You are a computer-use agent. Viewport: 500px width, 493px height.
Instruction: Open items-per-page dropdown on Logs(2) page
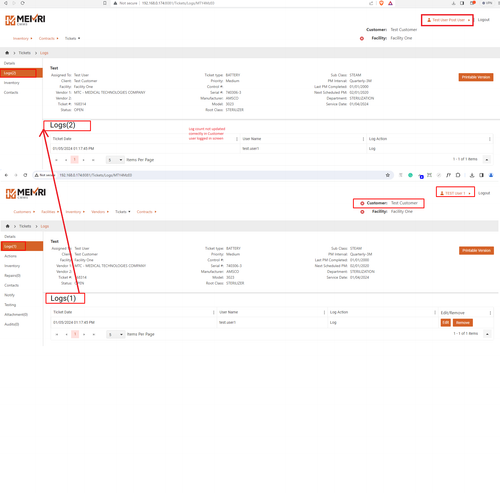115,160
